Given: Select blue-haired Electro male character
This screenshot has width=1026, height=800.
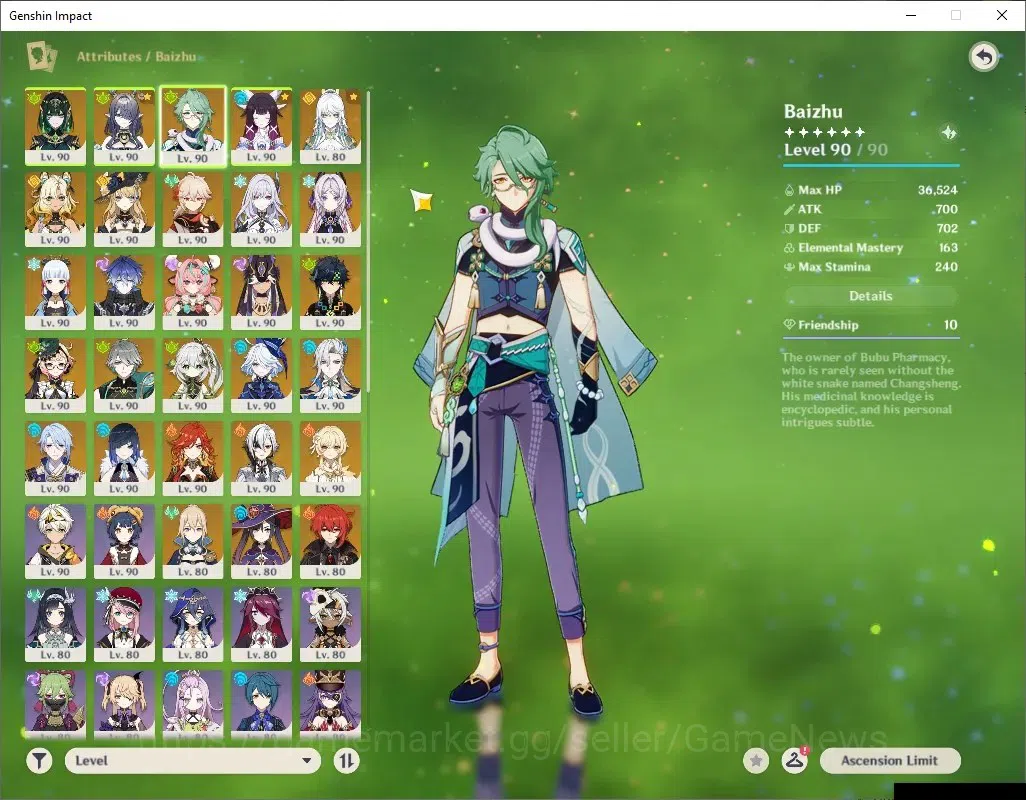Looking at the screenshot, I should click(124, 292).
